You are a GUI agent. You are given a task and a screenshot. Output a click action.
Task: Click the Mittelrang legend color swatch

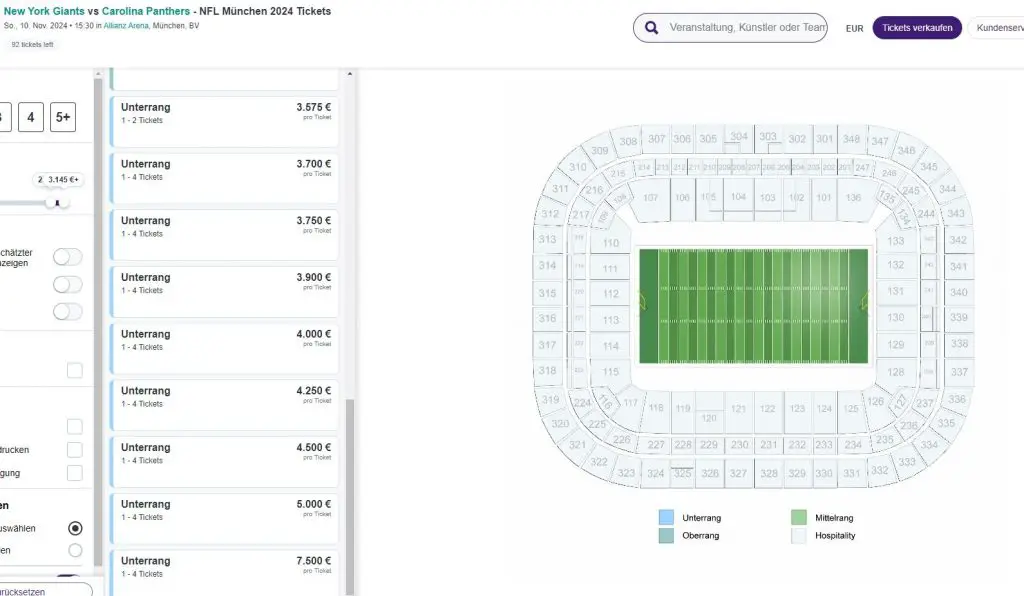pyautogui.click(x=799, y=518)
